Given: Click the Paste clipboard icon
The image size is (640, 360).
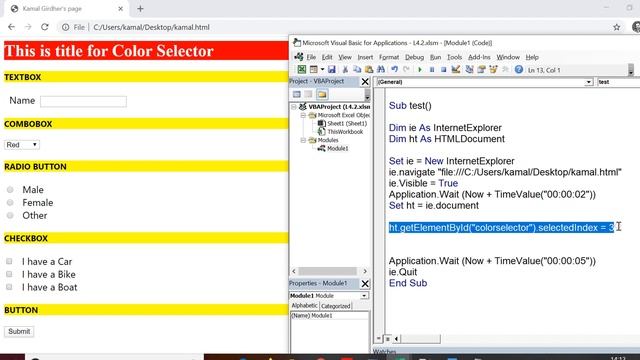Looking at the screenshot, I should point(369,70).
